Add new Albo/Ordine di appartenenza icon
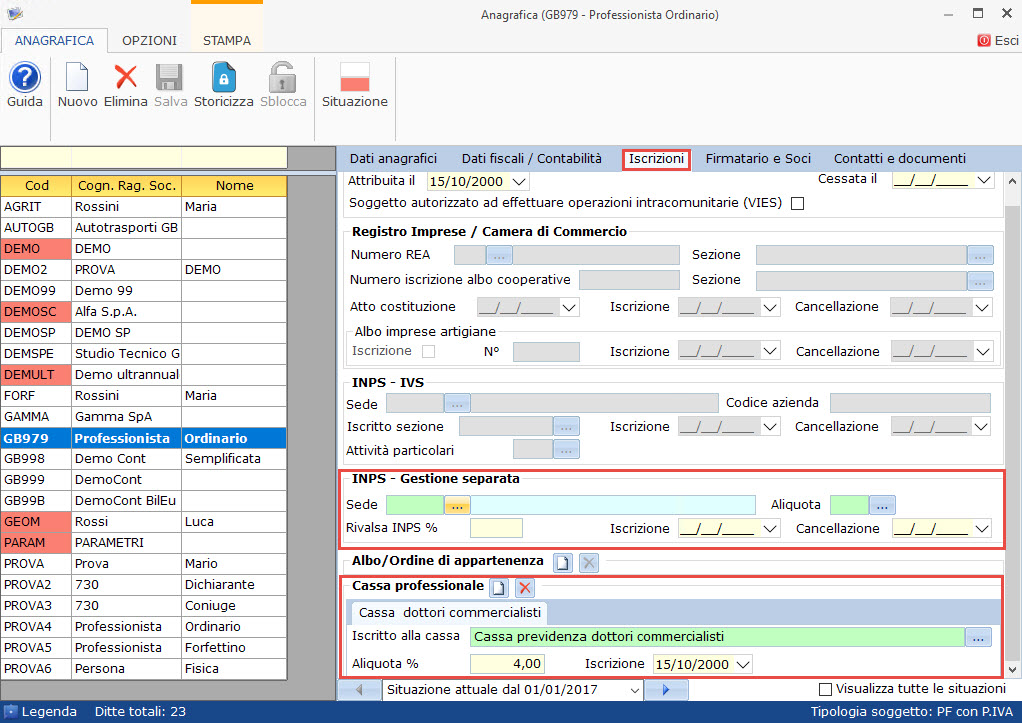The height and width of the screenshot is (723, 1022). click(563, 562)
